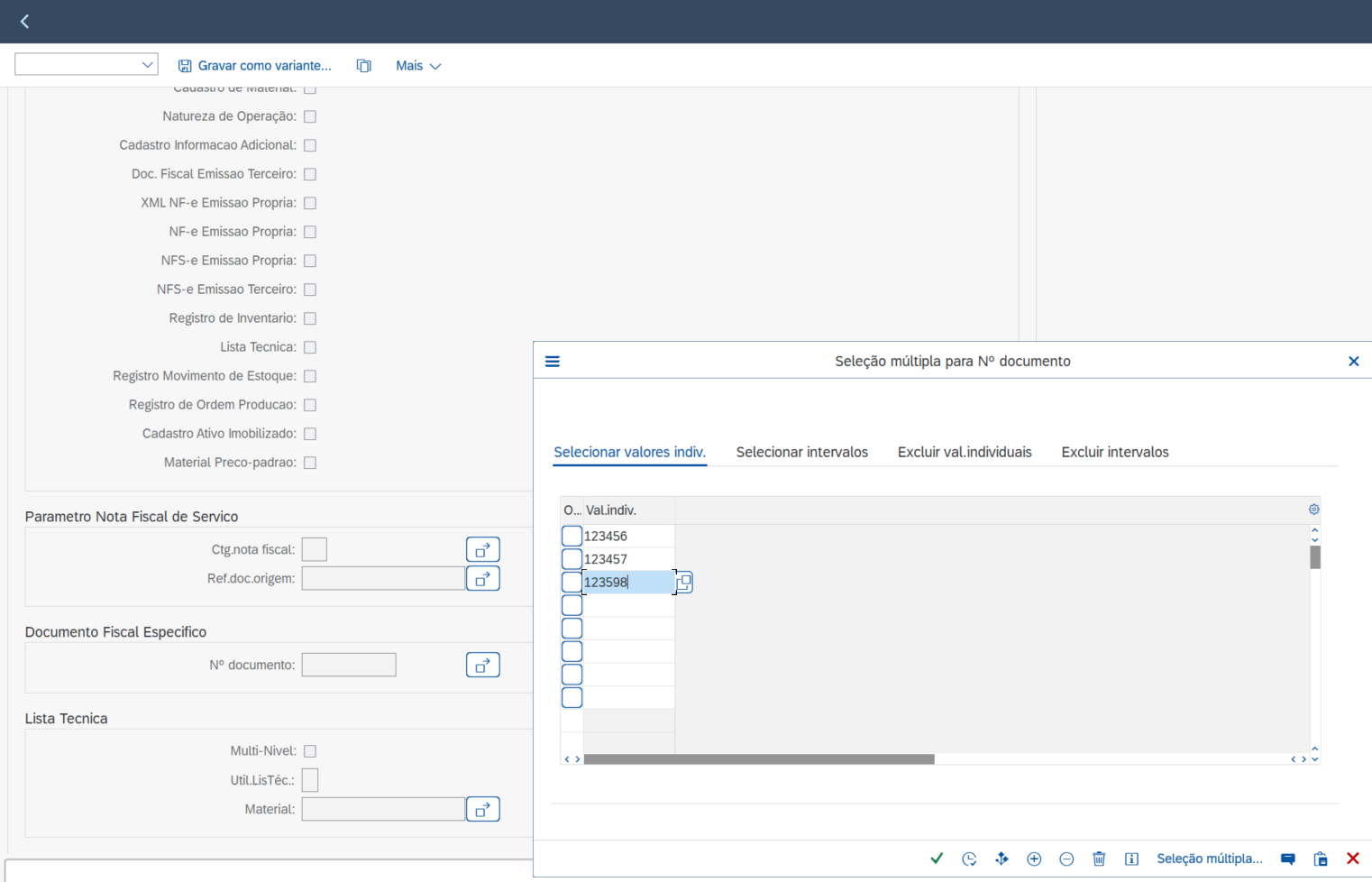Open the variant dropdown in toolbar

(87, 65)
